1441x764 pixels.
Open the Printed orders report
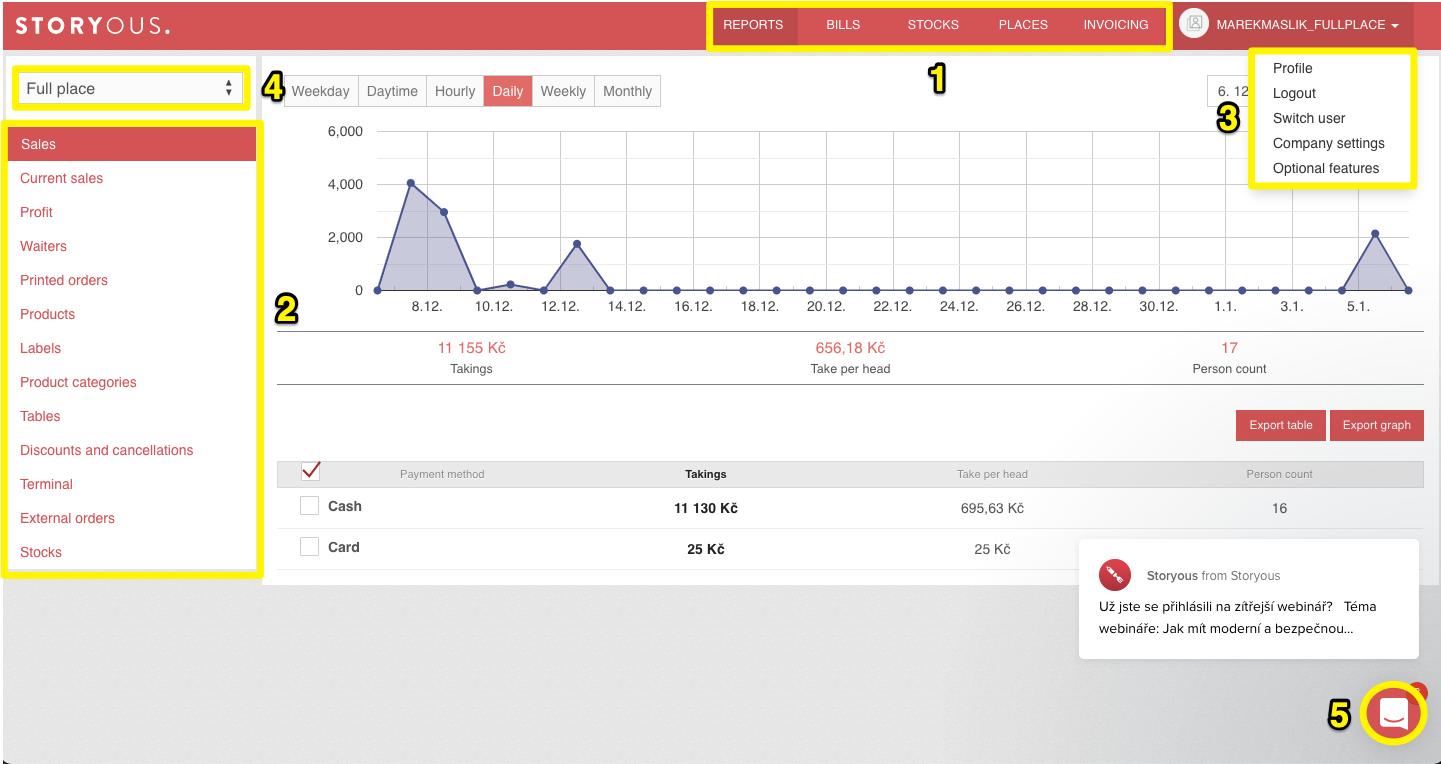64,280
